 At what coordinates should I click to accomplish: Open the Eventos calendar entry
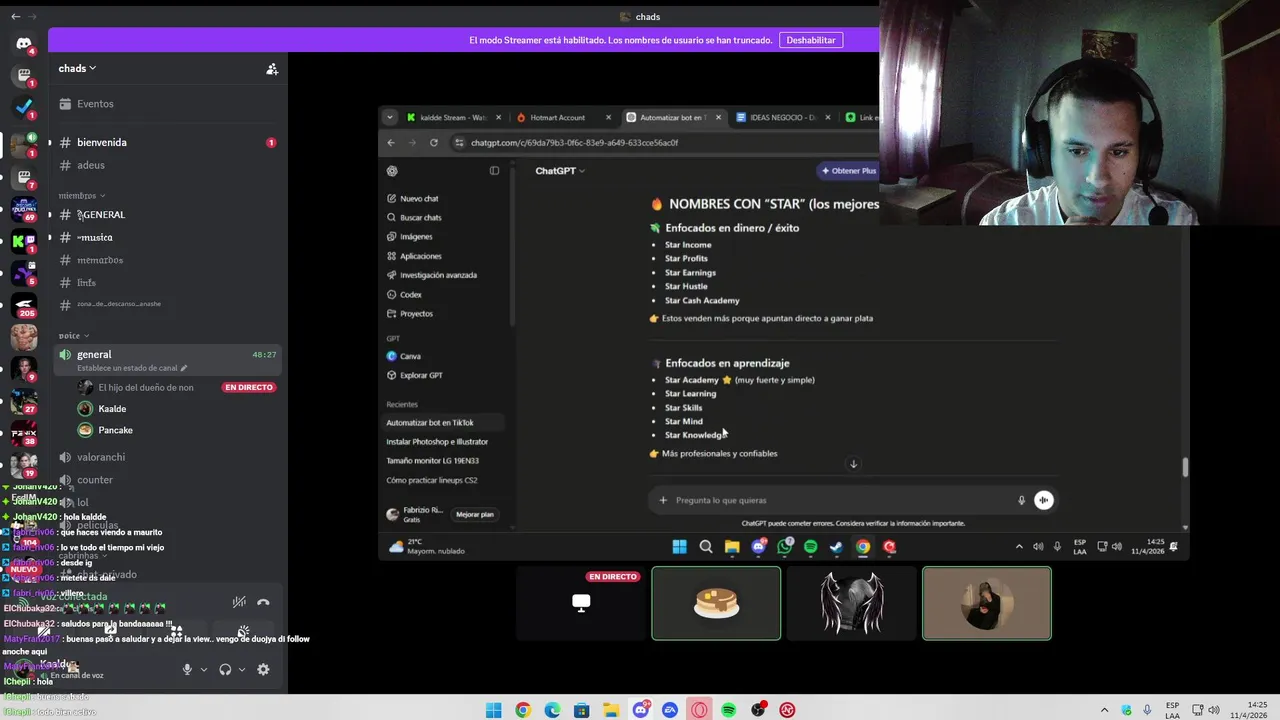(x=168, y=104)
